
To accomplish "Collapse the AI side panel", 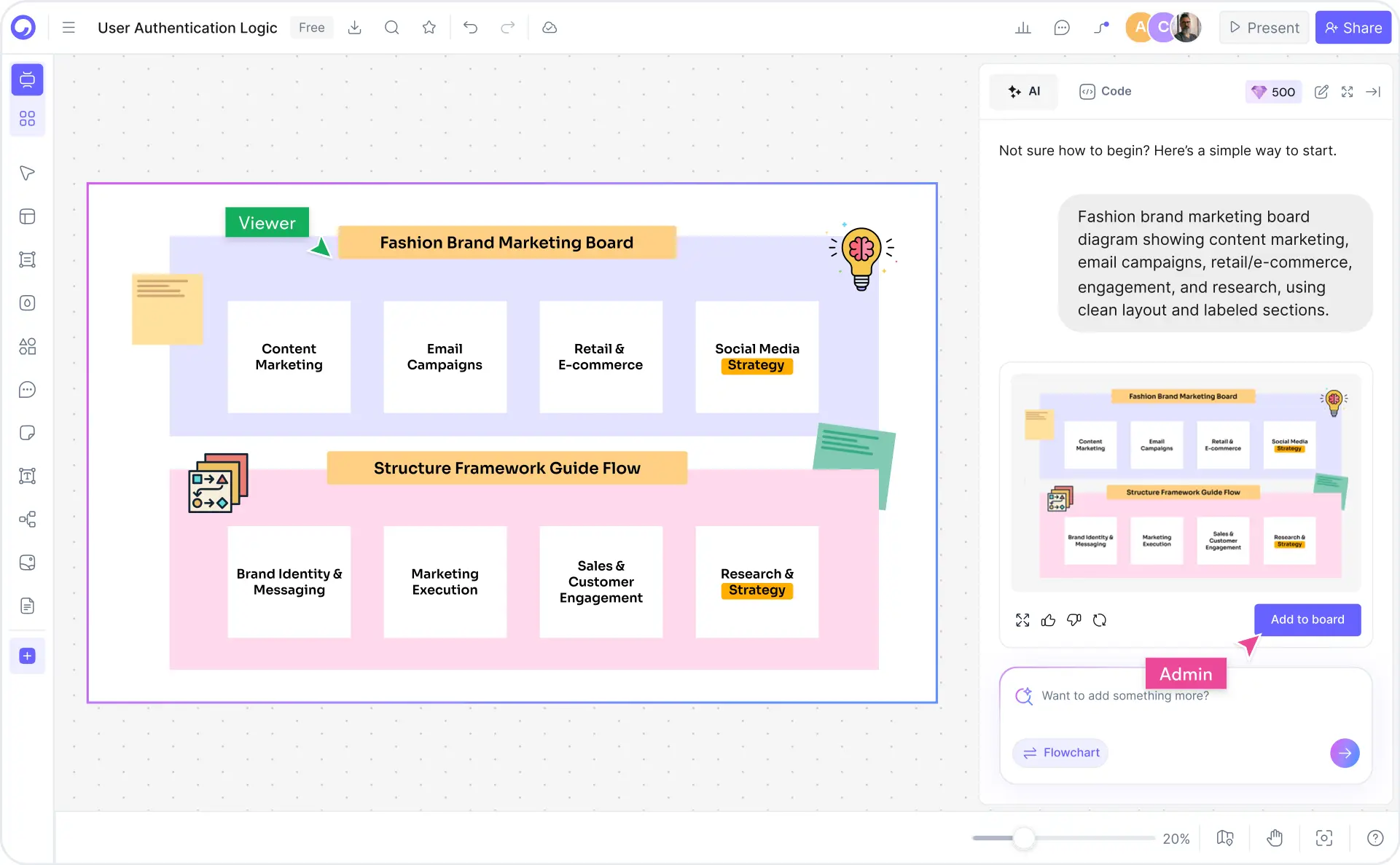I will click(x=1374, y=92).
